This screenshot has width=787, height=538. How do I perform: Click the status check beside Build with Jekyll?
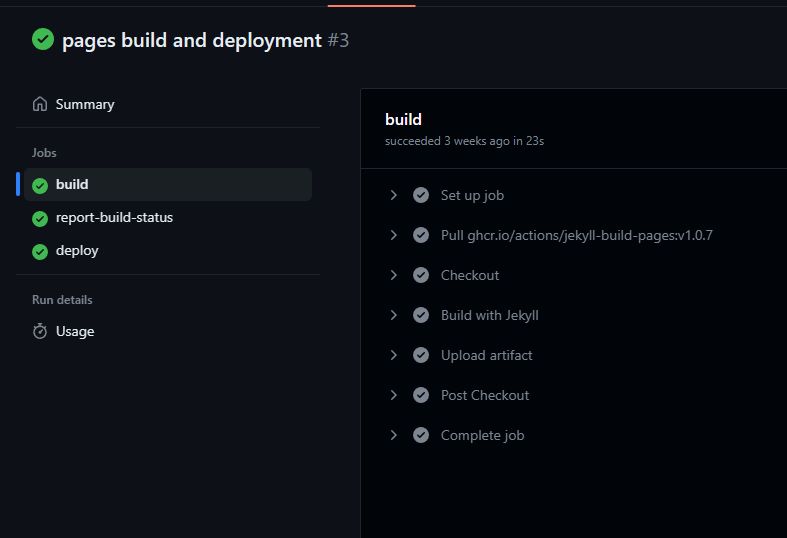click(x=421, y=315)
